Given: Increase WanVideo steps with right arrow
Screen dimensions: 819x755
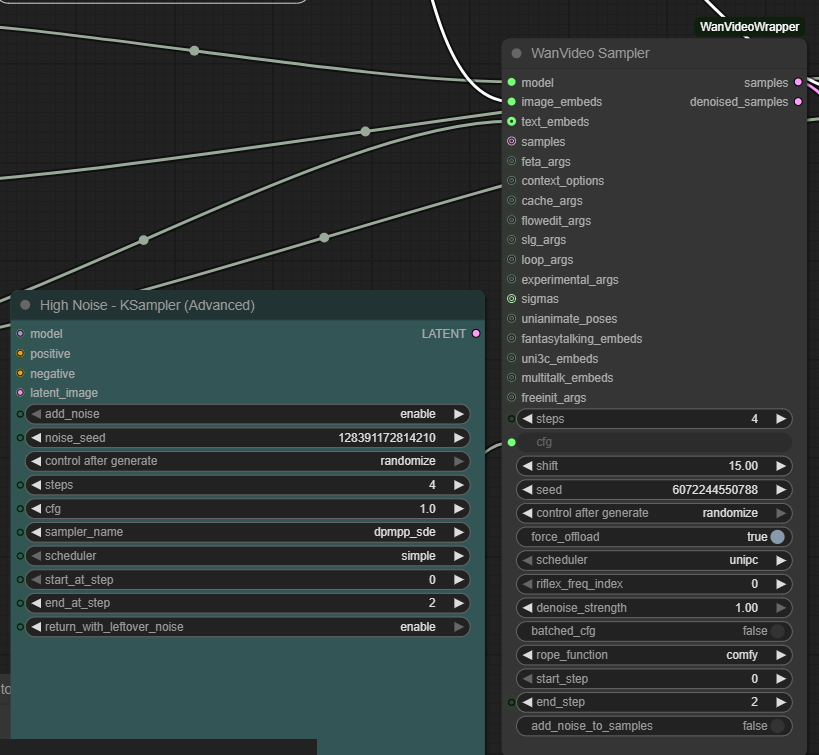Looking at the screenshot, I should 781,419.
